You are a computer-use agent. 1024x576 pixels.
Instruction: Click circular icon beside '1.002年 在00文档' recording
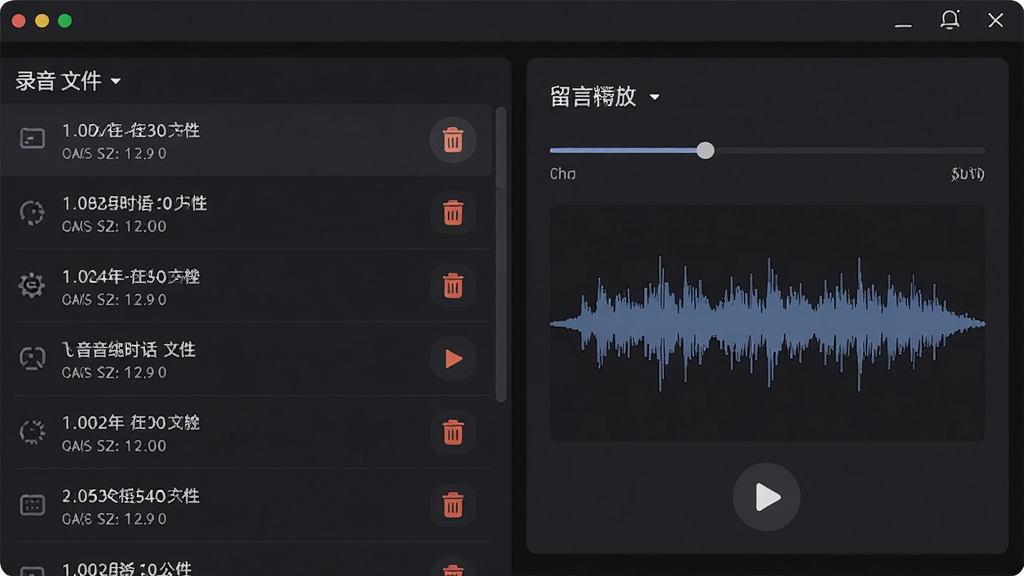32,432
